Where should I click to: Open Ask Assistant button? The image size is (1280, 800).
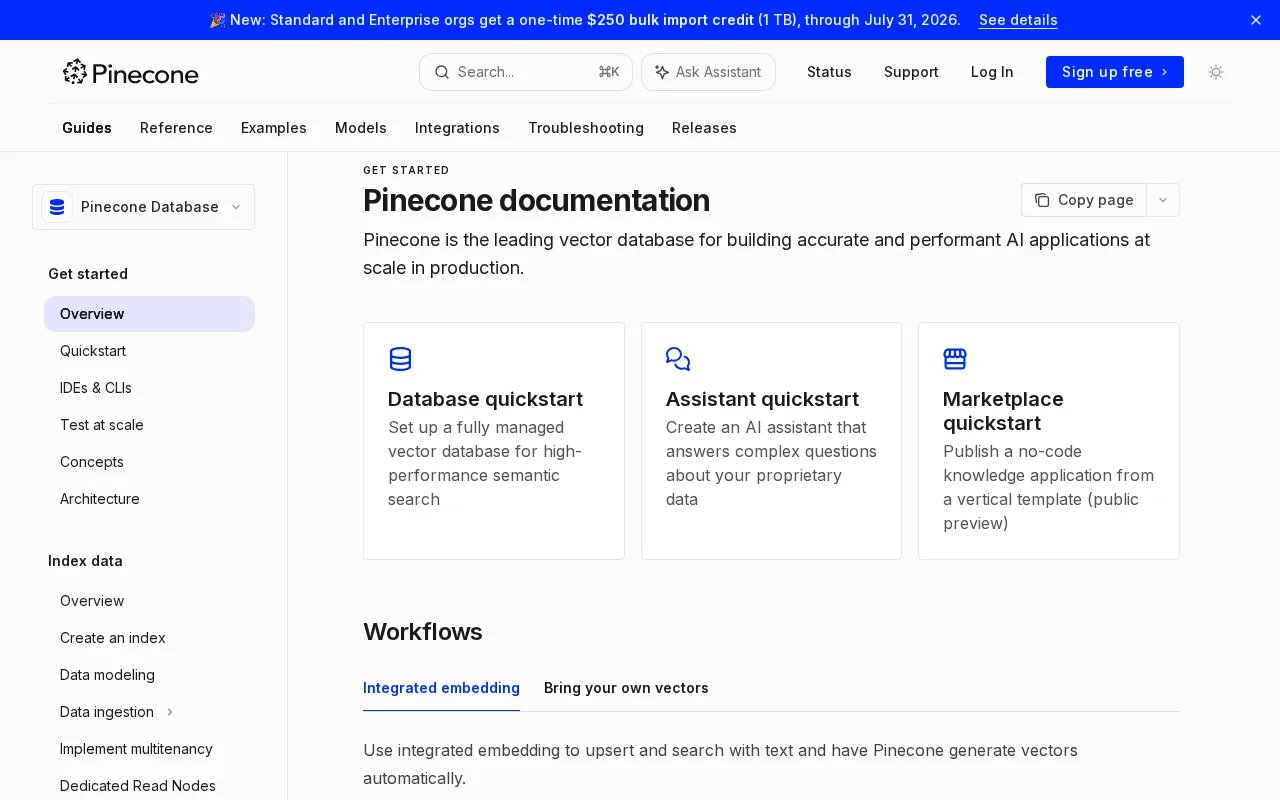point(708,72)
